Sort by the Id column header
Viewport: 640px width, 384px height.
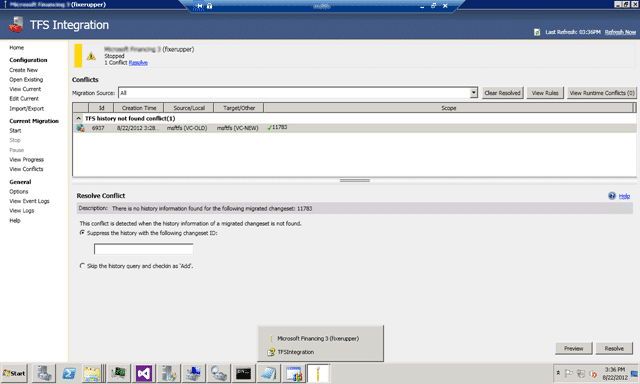(x=101, y=108)
